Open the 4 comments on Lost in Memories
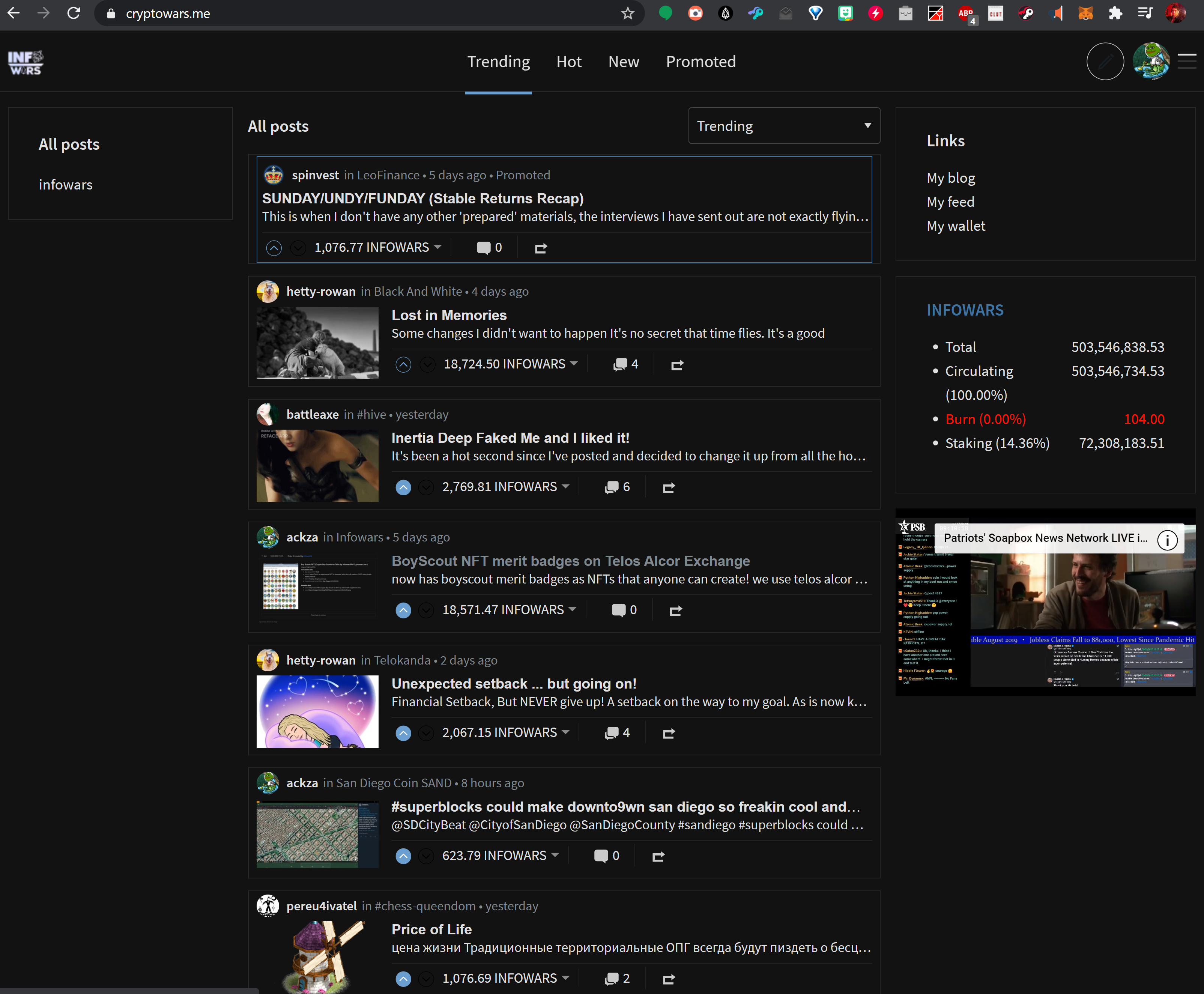 tap(626, 364)
